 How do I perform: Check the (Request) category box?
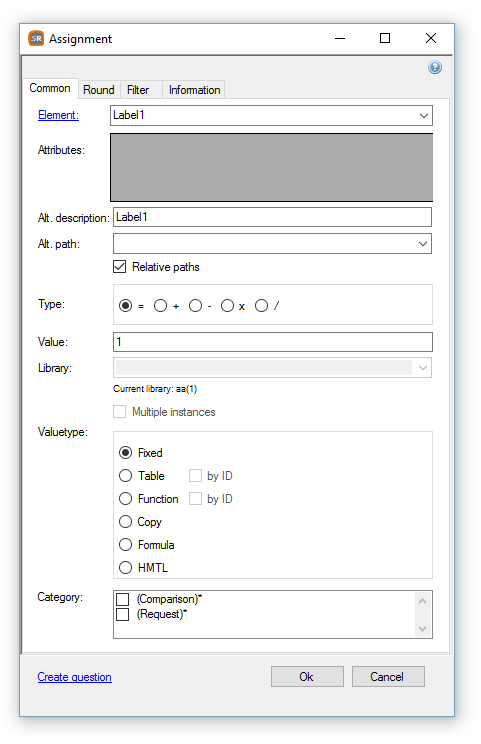pyautogui.click(x=122, y=614)
